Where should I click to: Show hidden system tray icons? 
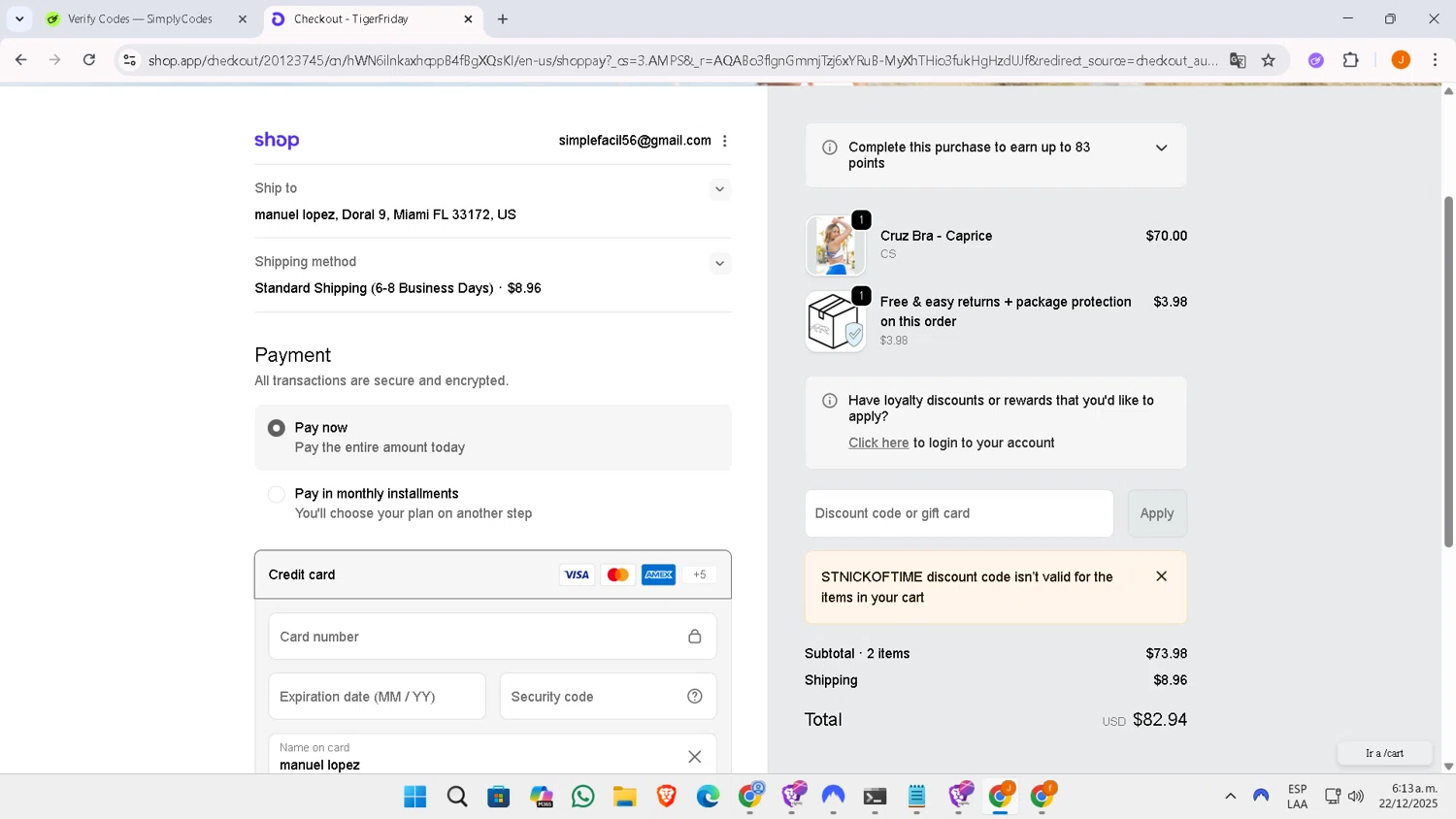(1230, 796)
